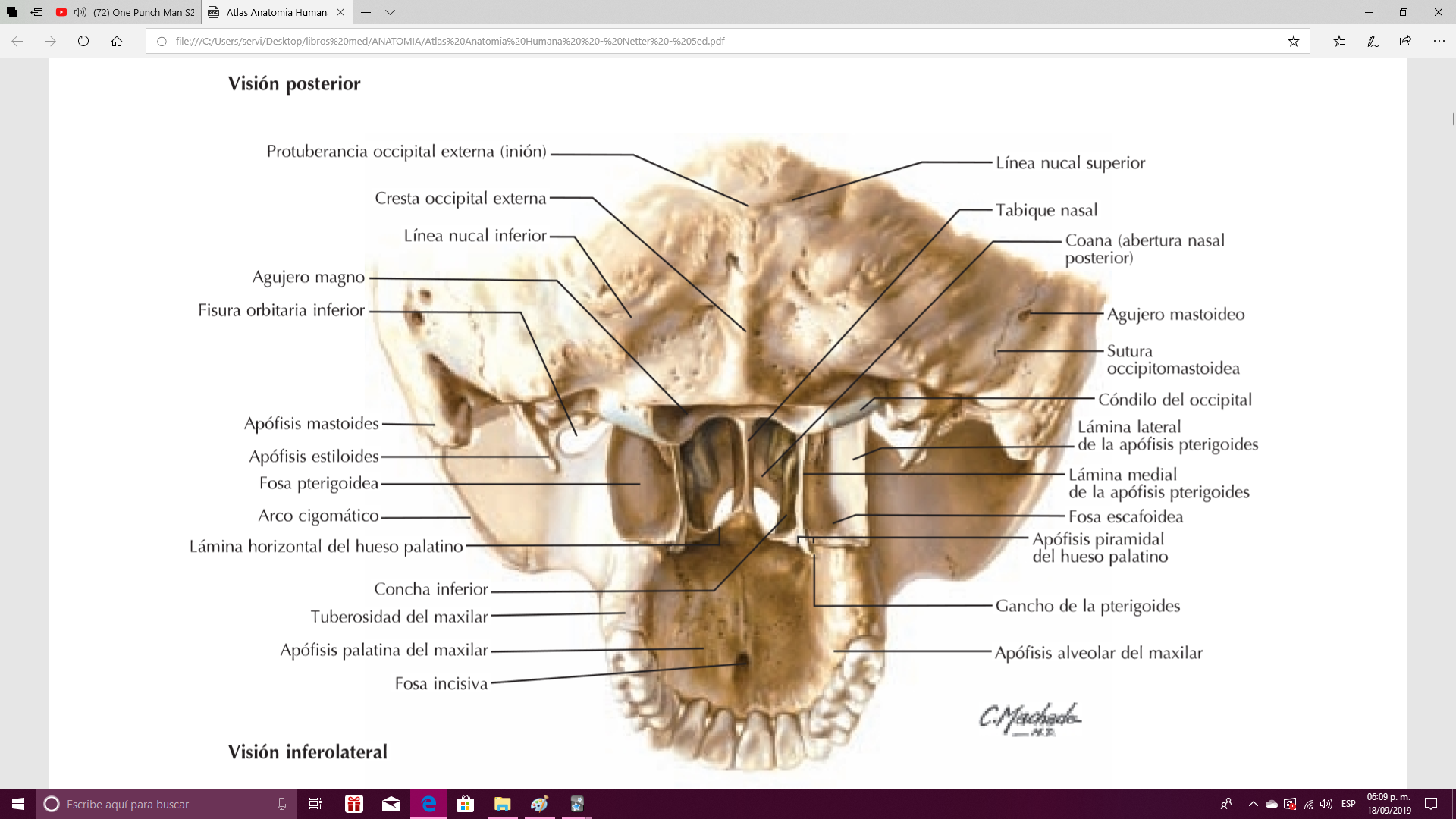Open Settings and more ellipsis menu
Screen dimensions: 1456x819
1439,41
